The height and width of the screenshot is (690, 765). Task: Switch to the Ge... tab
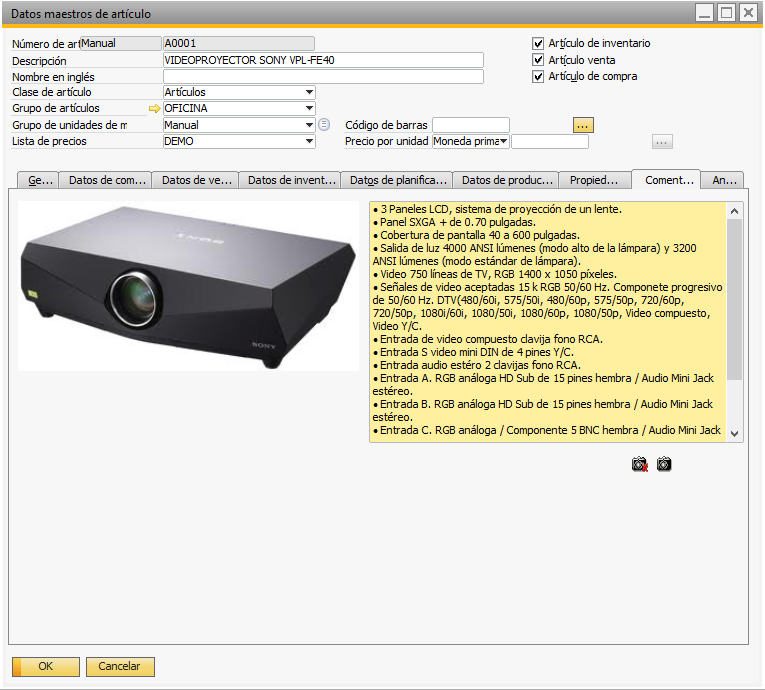click(x=38, y=180)
